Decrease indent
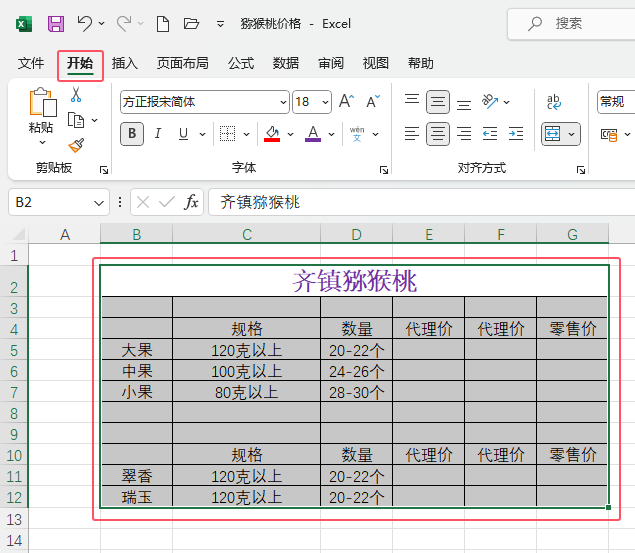 click(x=490, y=134)
